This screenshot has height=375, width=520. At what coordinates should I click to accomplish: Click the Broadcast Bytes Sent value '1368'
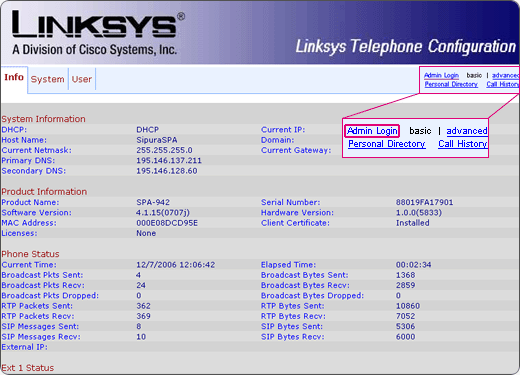click(405, 275)
